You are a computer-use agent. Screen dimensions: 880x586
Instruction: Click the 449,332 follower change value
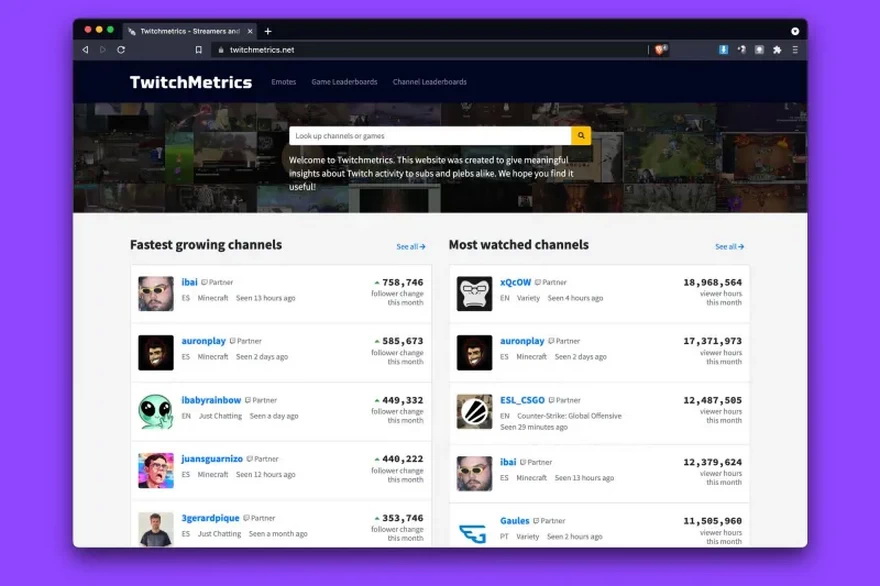pyautogui.click(x=402, y=400)
